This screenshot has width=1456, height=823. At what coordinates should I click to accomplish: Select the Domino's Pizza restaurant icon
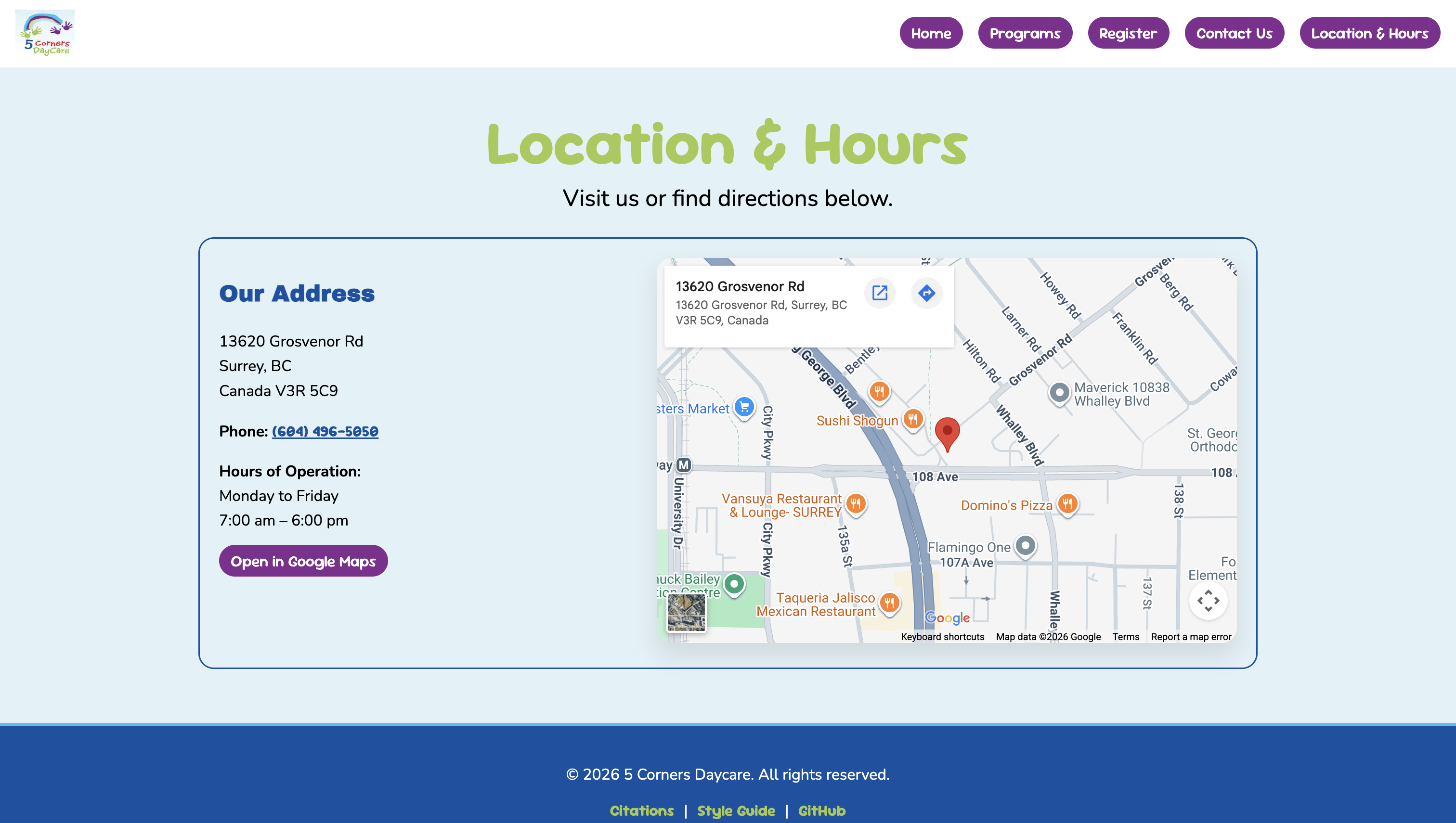click(x=1067, y=505)
